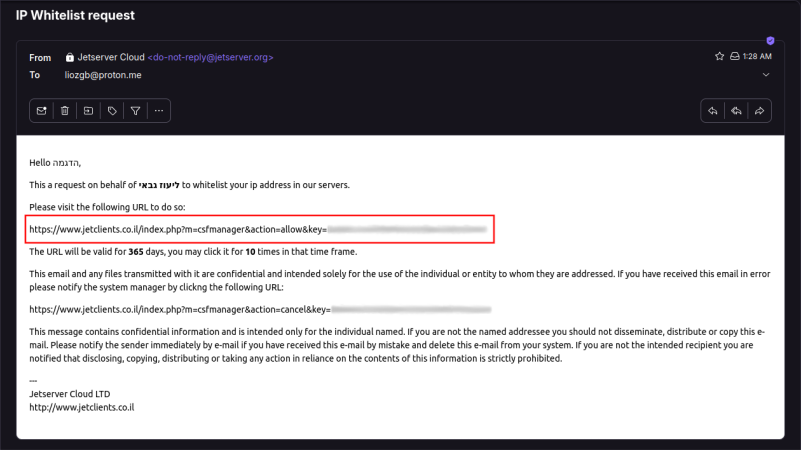Move the email to trash
Screen dimensions: 801x469
(65, 111)
